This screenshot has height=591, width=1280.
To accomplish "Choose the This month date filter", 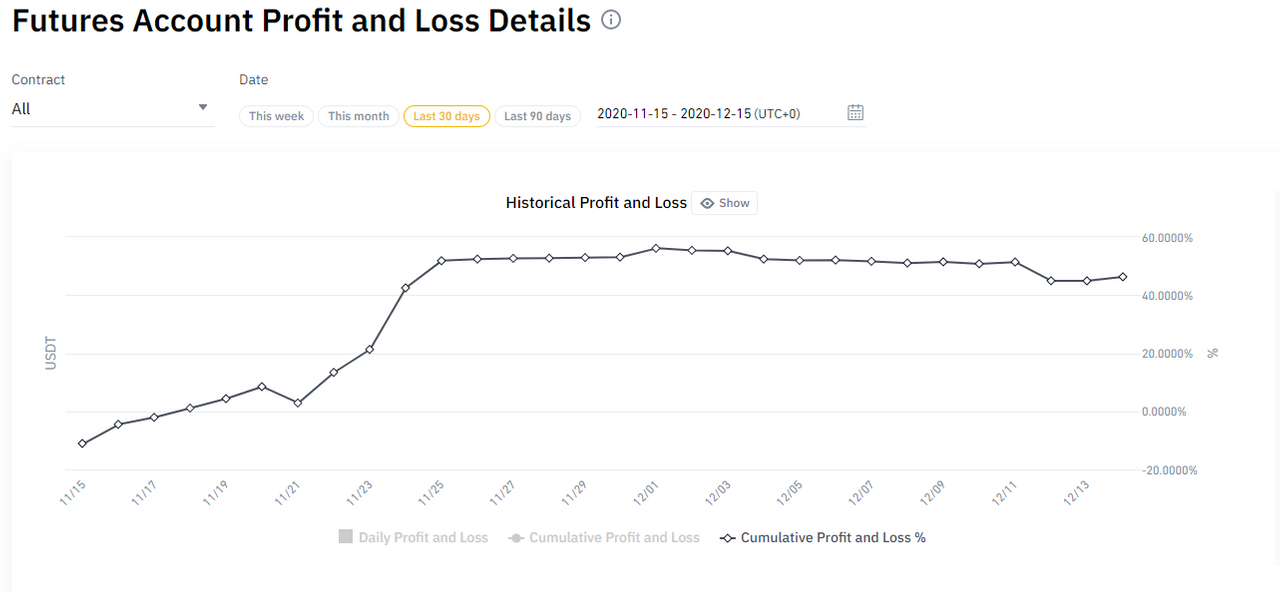I will (358, 116).
